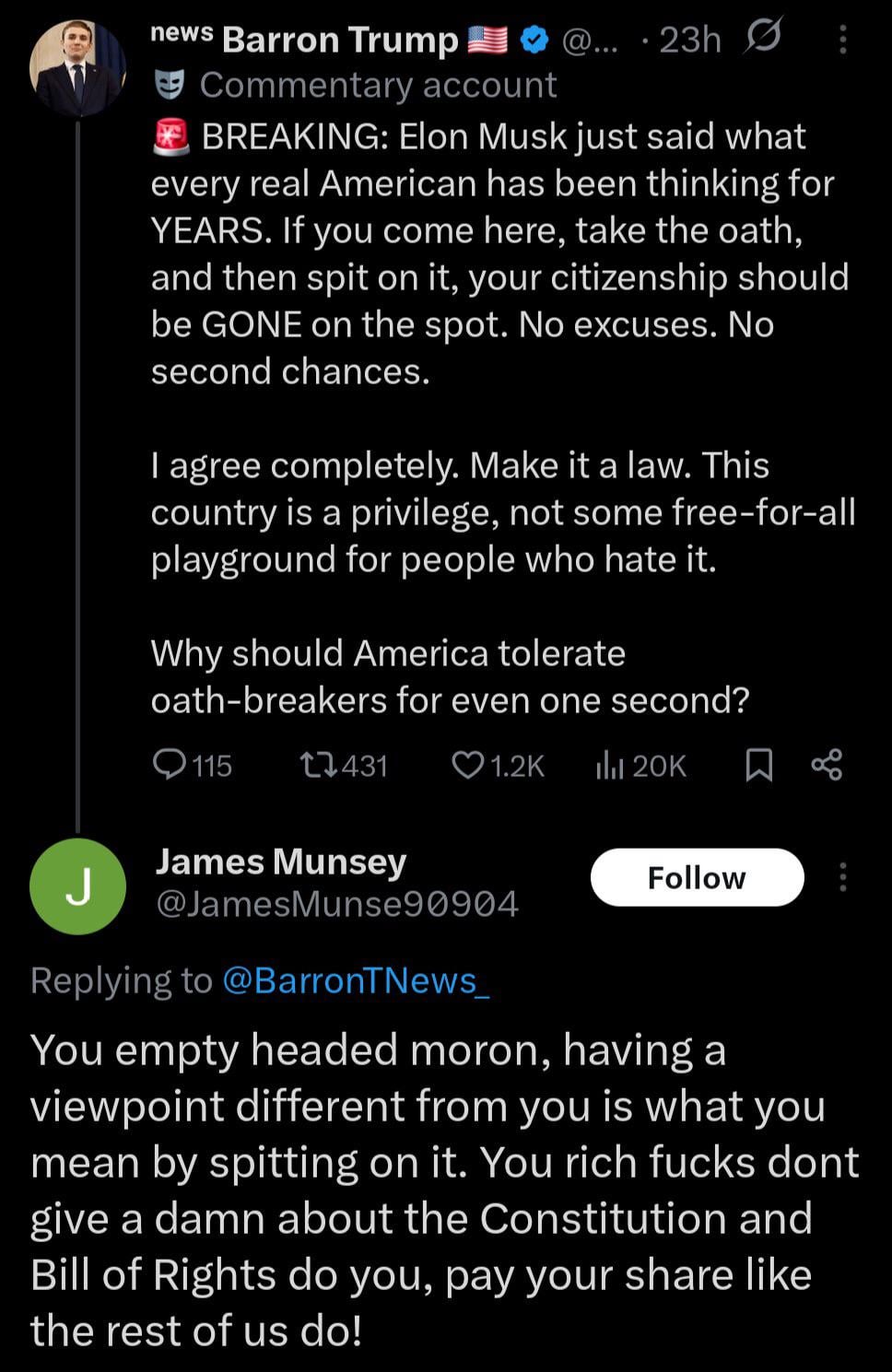Image resolution: width=892 pixels, height=1372 pixels.
Task: Like the post with 1.2K likes
Action: point(468,765)
